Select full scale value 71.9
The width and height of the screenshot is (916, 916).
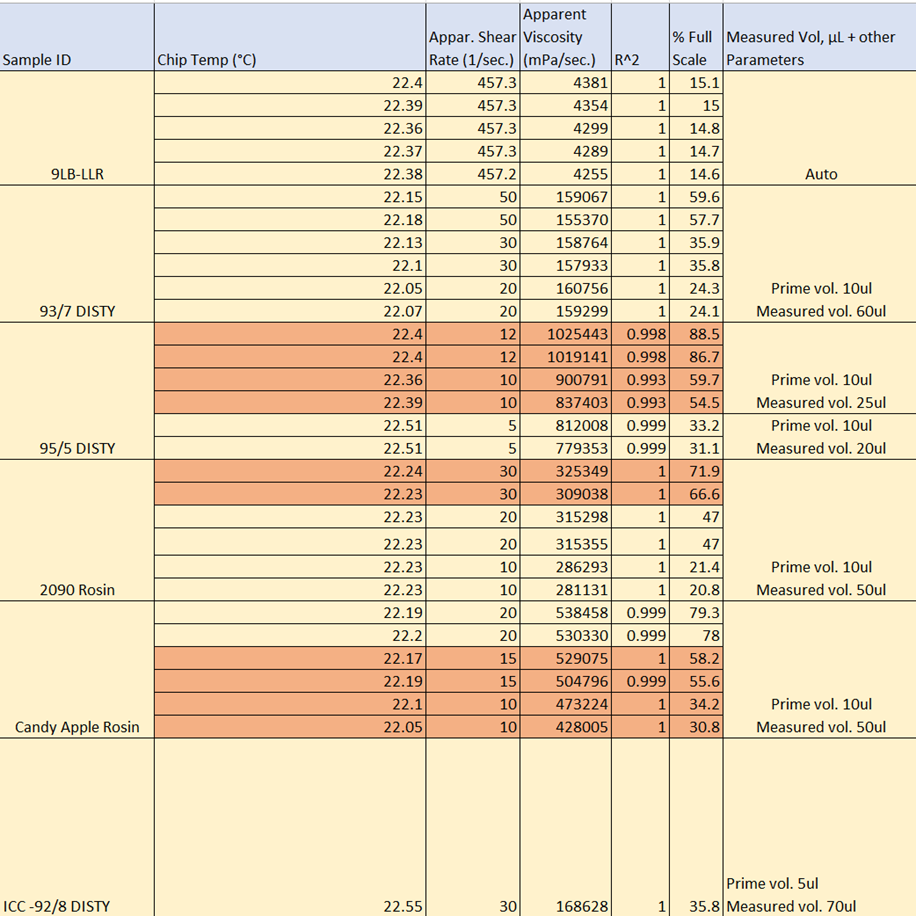point(696,471)
